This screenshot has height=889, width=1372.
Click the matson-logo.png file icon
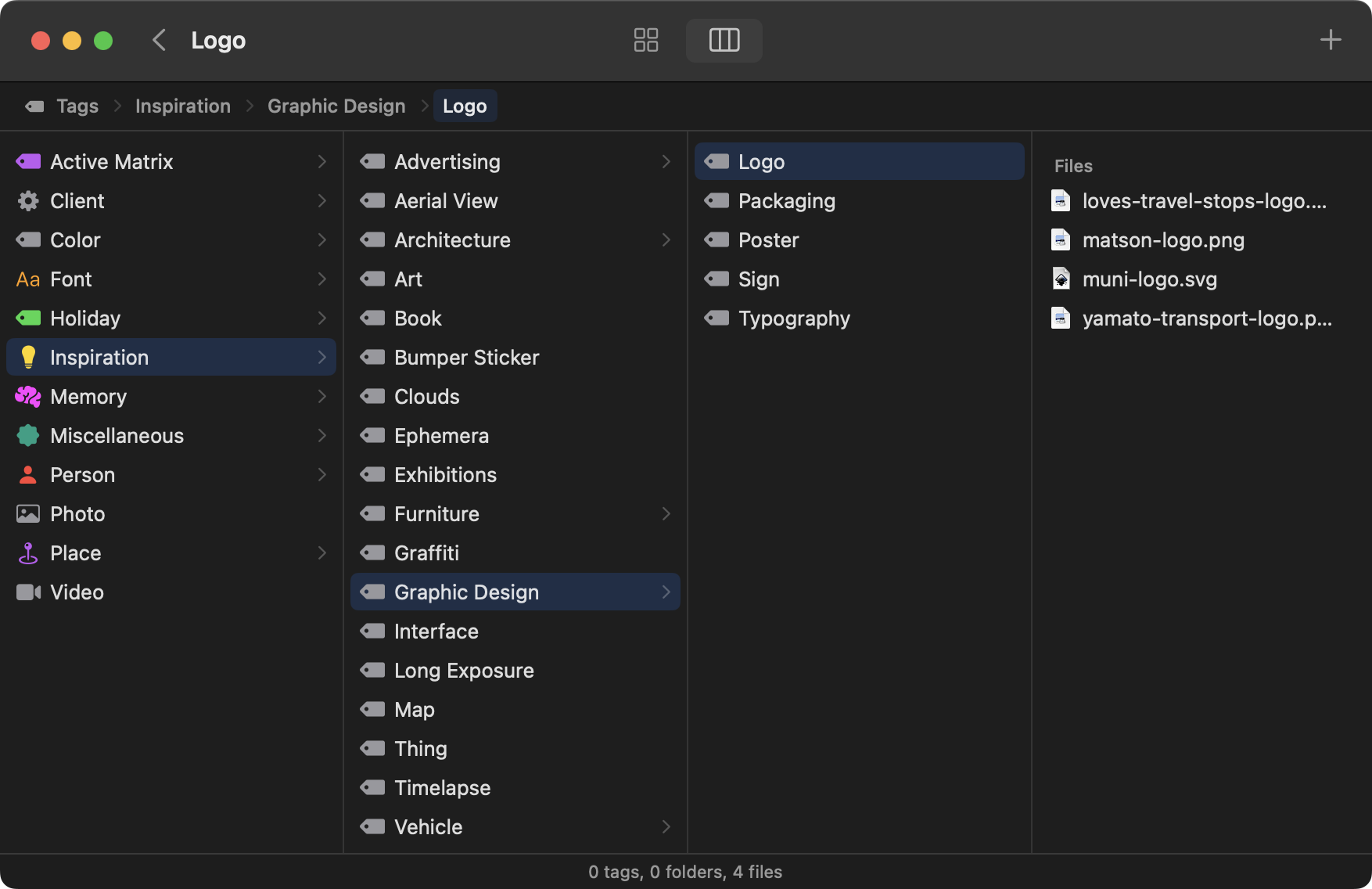click(x=1061, y=239)
